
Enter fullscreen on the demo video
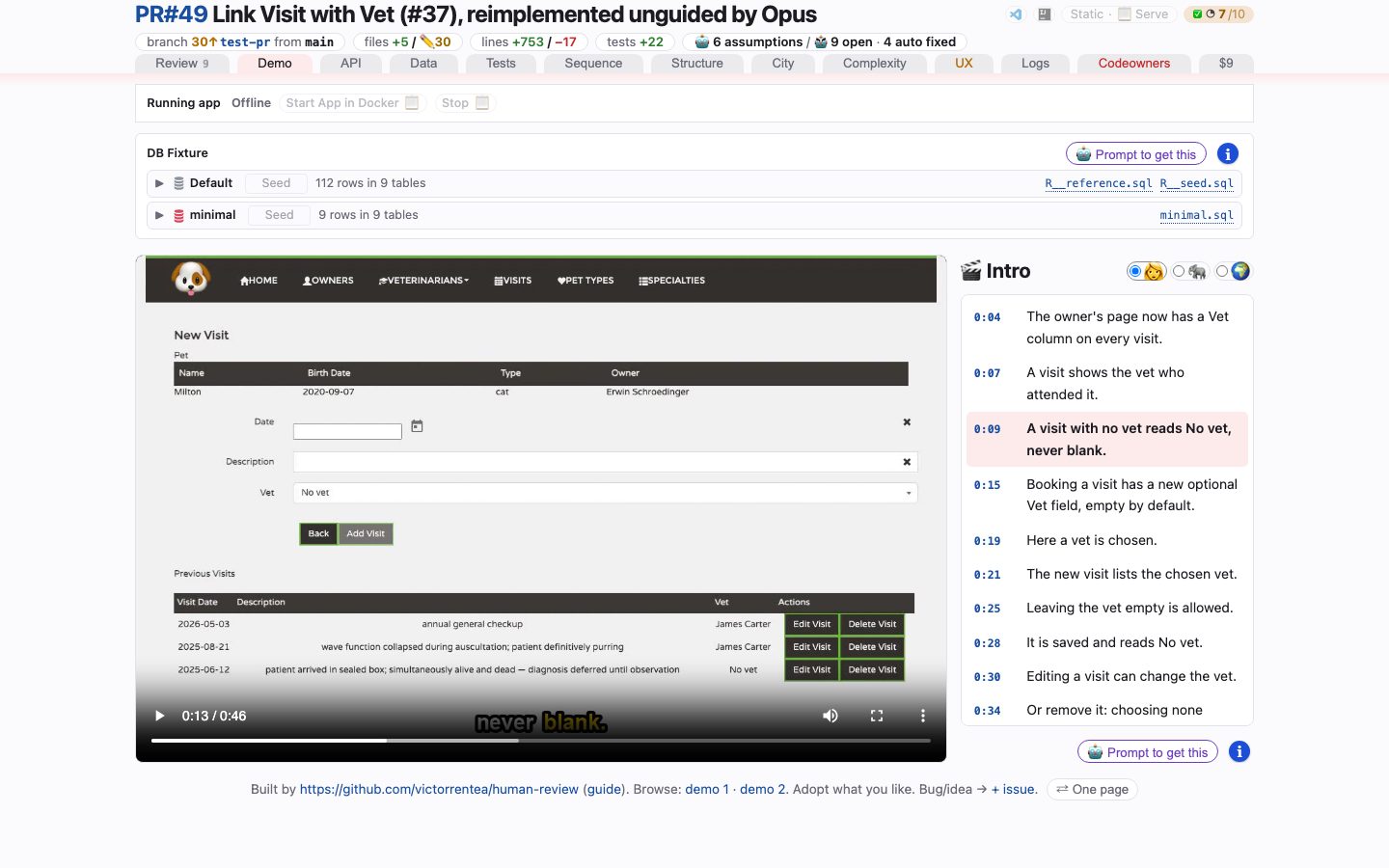click(x=877, y=716)
